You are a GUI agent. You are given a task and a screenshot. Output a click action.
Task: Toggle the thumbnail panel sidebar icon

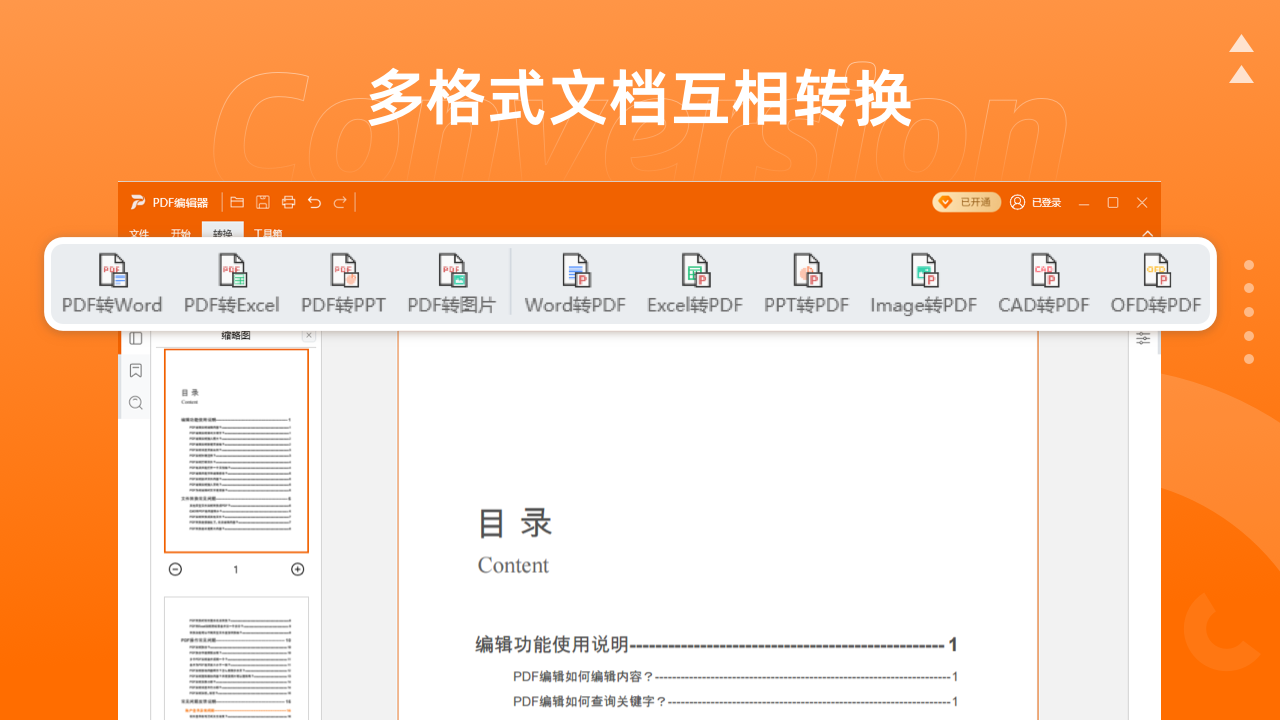[x=135, y=338]
